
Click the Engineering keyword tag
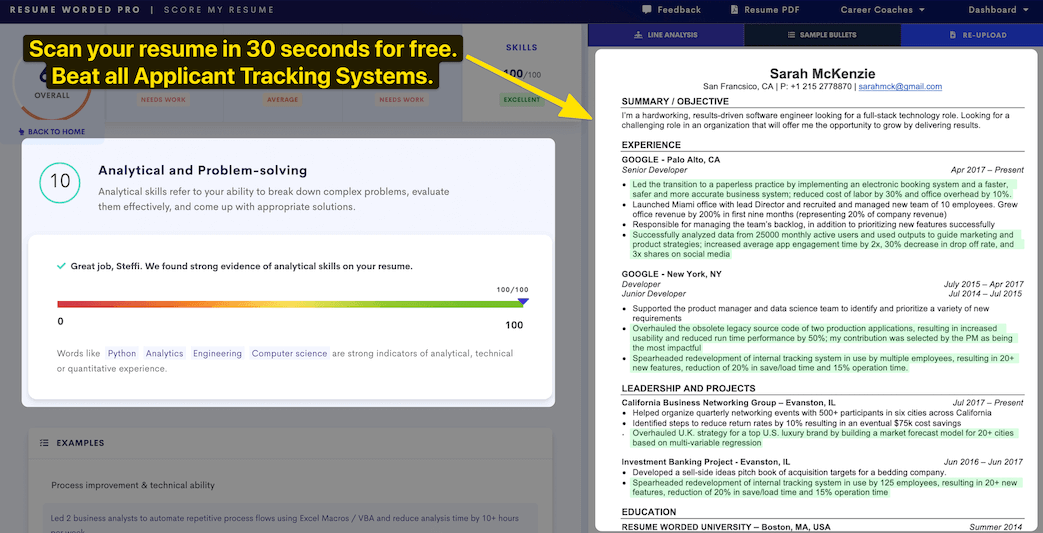(218, 353)
